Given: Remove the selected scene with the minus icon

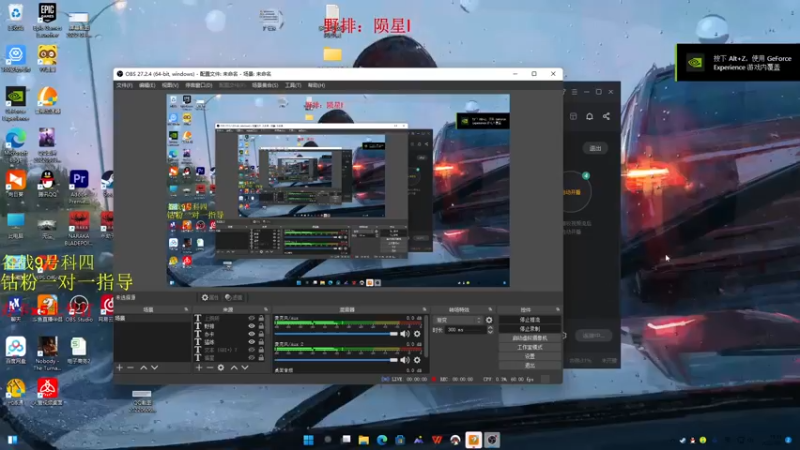Looking at the screenshot, I should (131, 367).
